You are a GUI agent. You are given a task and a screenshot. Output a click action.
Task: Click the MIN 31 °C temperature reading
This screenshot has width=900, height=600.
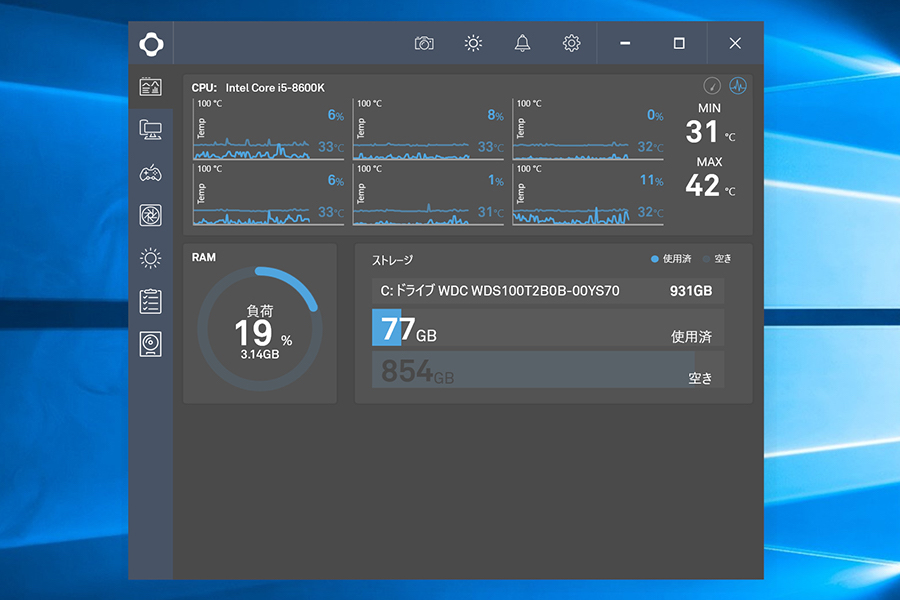click(710, 124)
